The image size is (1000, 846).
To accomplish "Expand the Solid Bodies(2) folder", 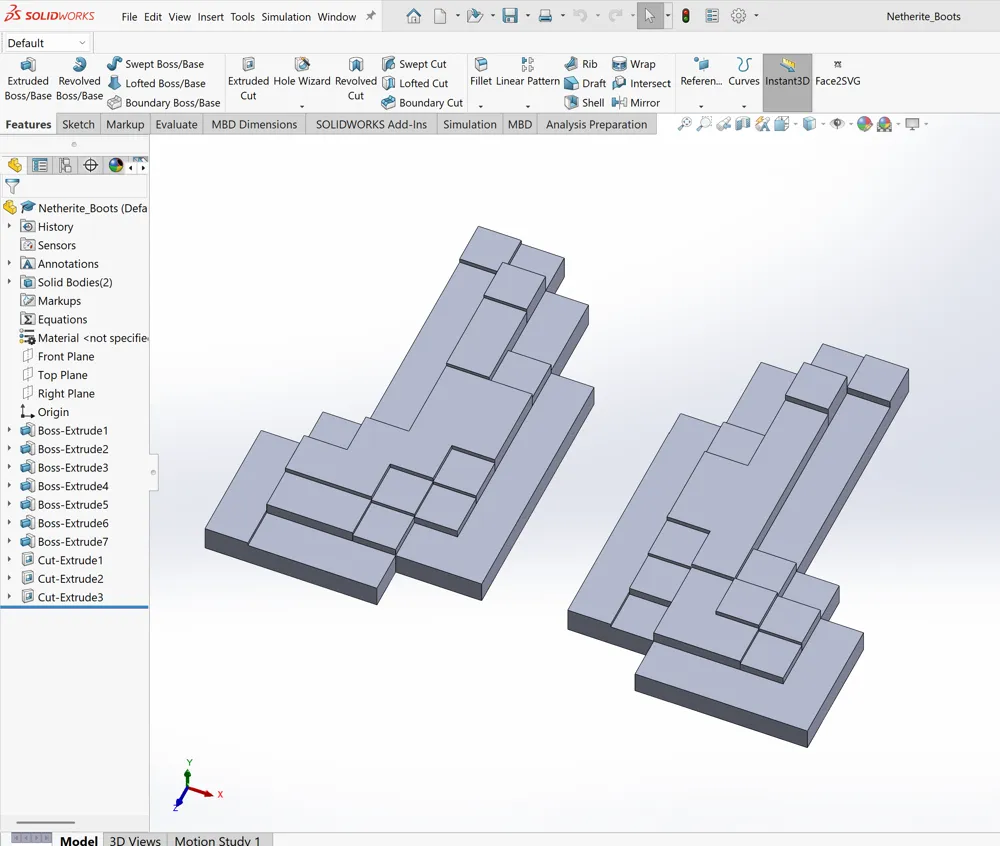I will [x=10, y=282].
